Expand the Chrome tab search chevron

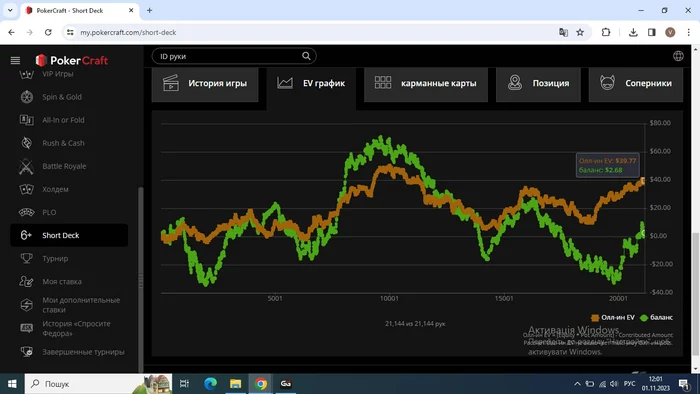click(10, 10)
